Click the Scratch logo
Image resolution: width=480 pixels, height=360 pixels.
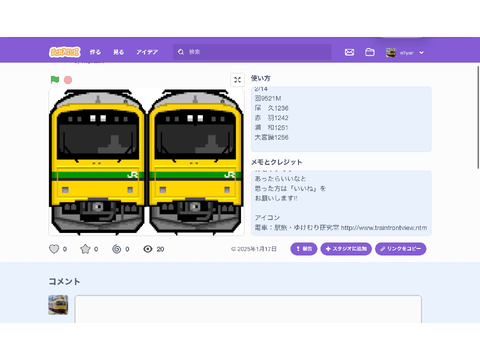65,52
